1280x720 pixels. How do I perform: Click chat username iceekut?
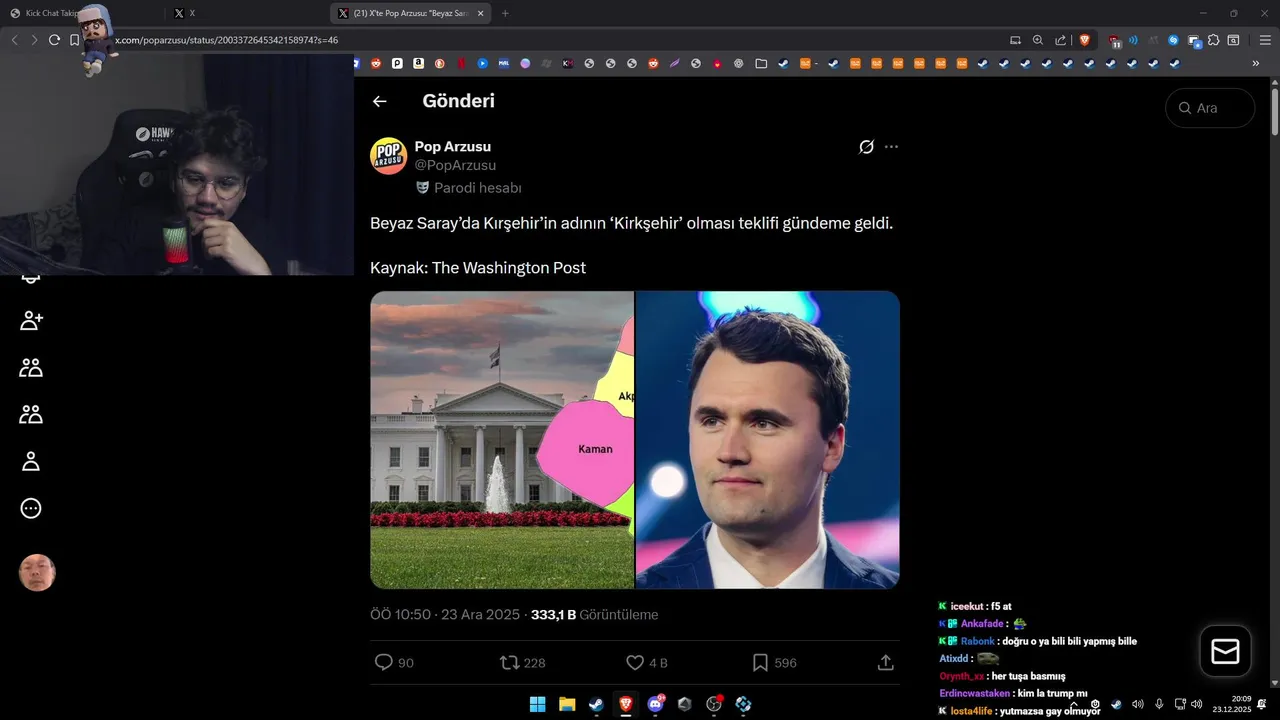point(967,606)
